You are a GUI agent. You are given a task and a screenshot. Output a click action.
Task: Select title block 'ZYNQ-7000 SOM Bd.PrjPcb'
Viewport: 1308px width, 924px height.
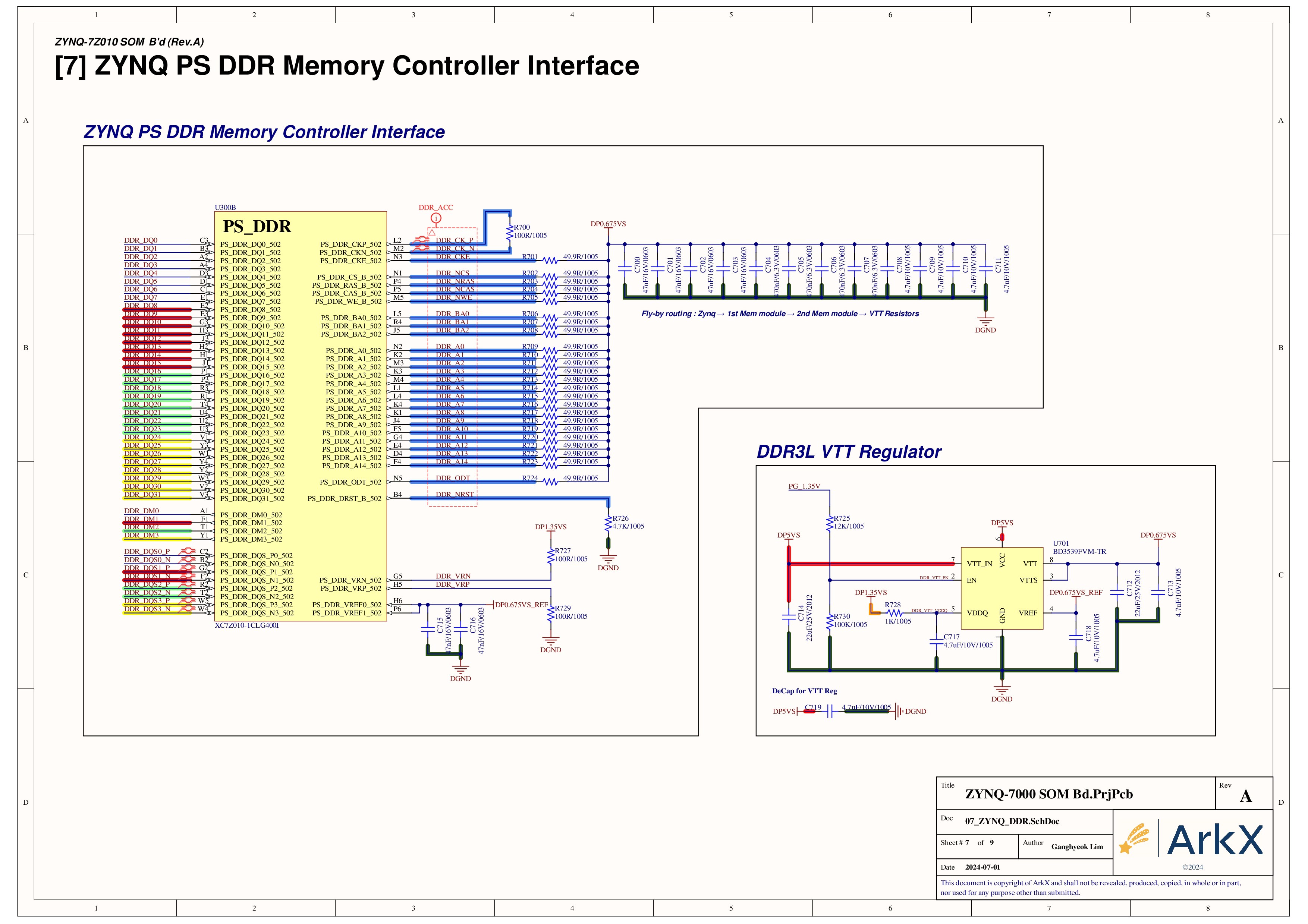pos(1049,794)
